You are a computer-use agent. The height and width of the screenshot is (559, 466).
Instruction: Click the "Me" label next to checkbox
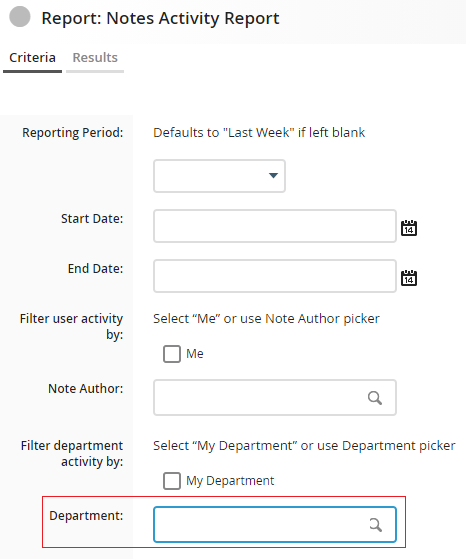[x=195, y=354]
